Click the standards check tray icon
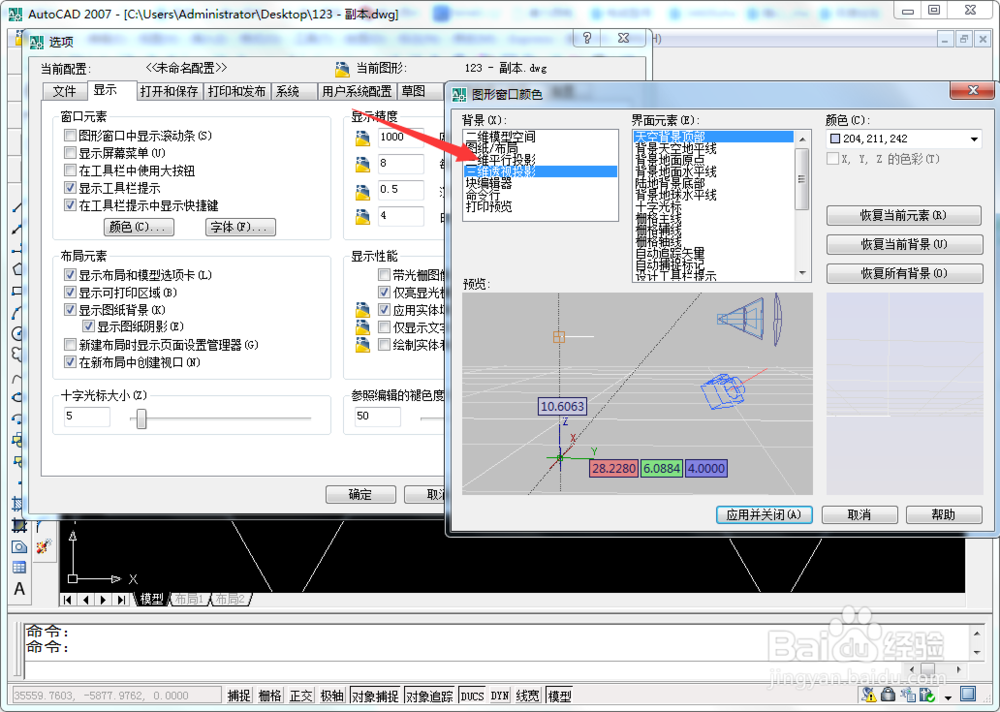The height and width of the screenshot is (712, 1000). (x=927, y=694)
